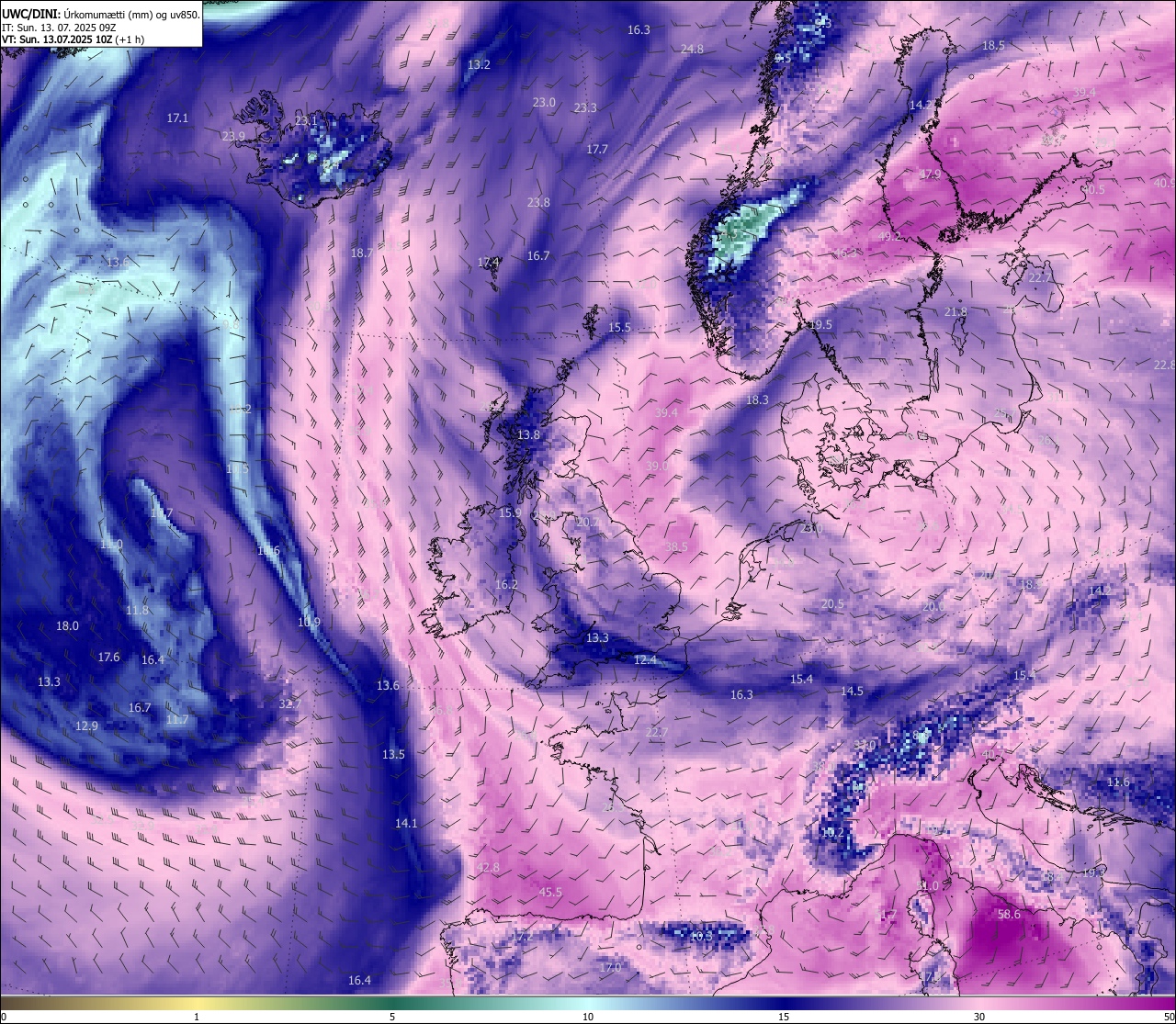The height and width of the screenshot is (1024, 1176).
Task: Click the 5 tick on the colour scale
Action: pyautogui.click(x=392, y=1017)
